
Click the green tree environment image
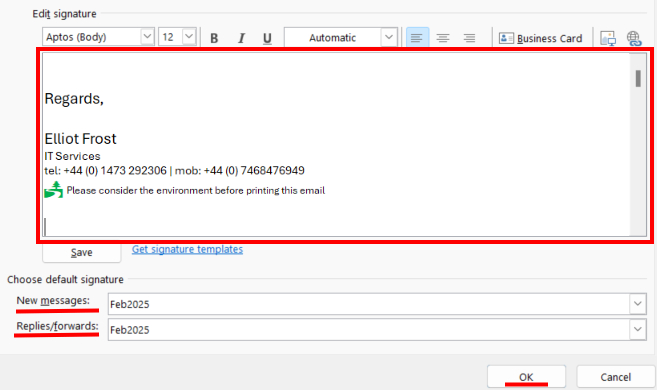point(54,190)
